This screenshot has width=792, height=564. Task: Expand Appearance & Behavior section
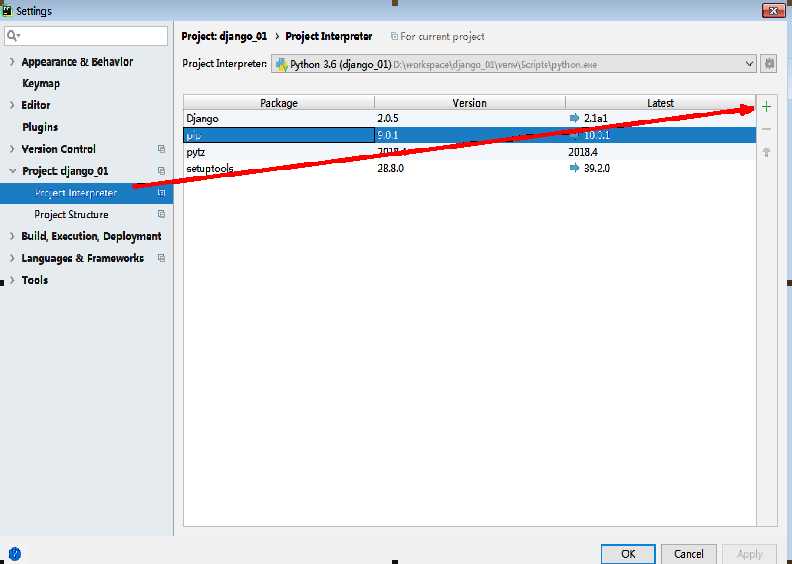(12, 62)
